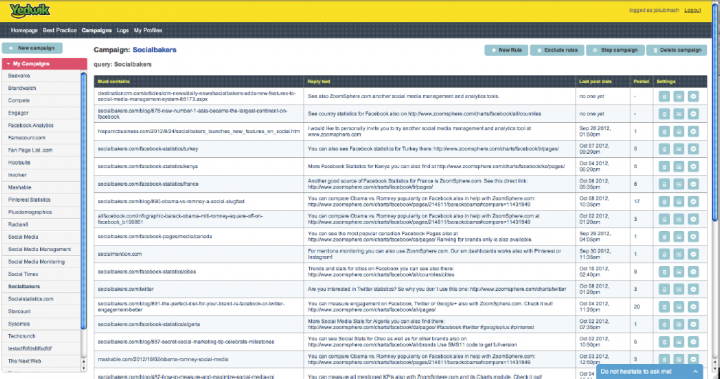
Task: Click image icon in the turkey statistics row
Action: [x=679, y=149]
